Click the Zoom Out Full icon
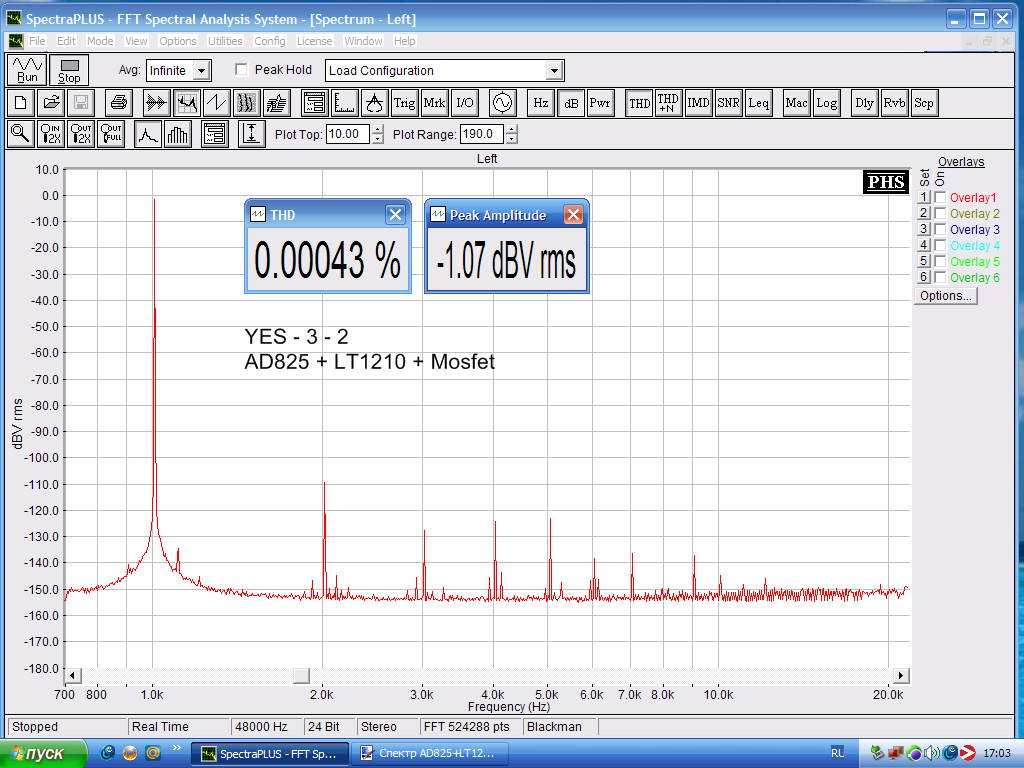This screenshot has width=1024, height=768. point(111,134)
